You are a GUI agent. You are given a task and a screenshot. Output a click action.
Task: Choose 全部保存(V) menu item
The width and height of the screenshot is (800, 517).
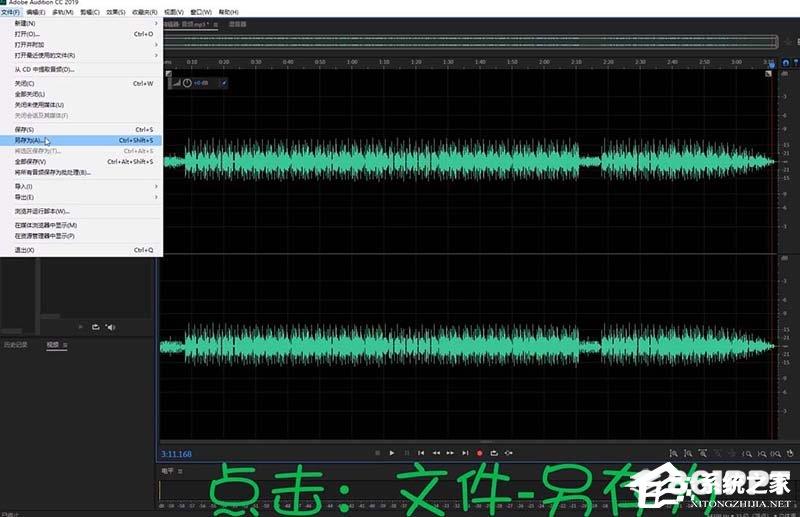point(82,162)
